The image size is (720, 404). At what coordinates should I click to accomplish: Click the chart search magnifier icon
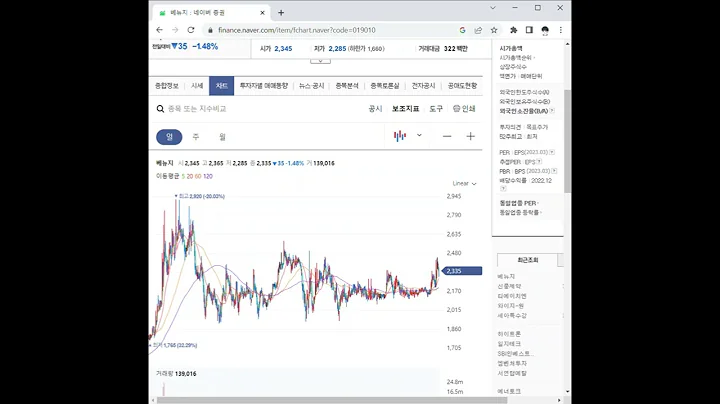(160, 109)
